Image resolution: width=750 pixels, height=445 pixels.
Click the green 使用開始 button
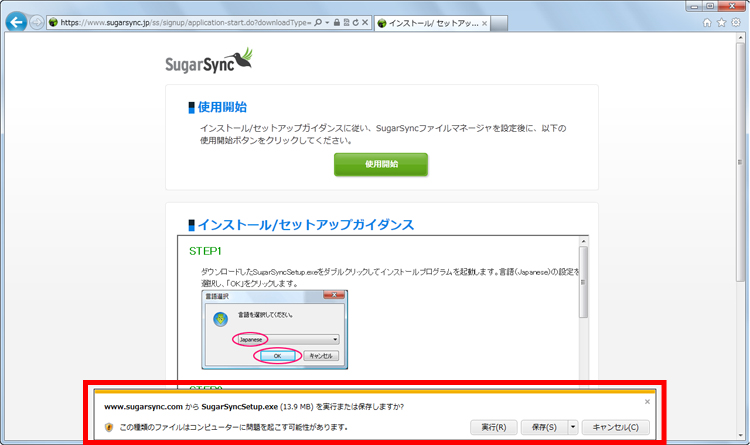click(381, 164)
